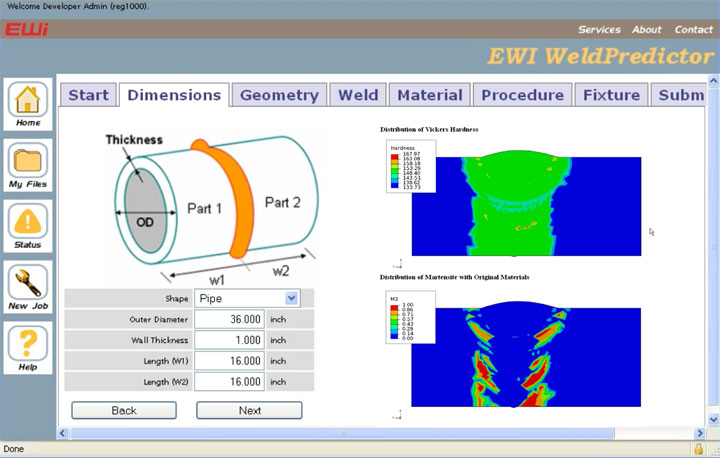Switch to the Procedure tab

coord(523,95)
